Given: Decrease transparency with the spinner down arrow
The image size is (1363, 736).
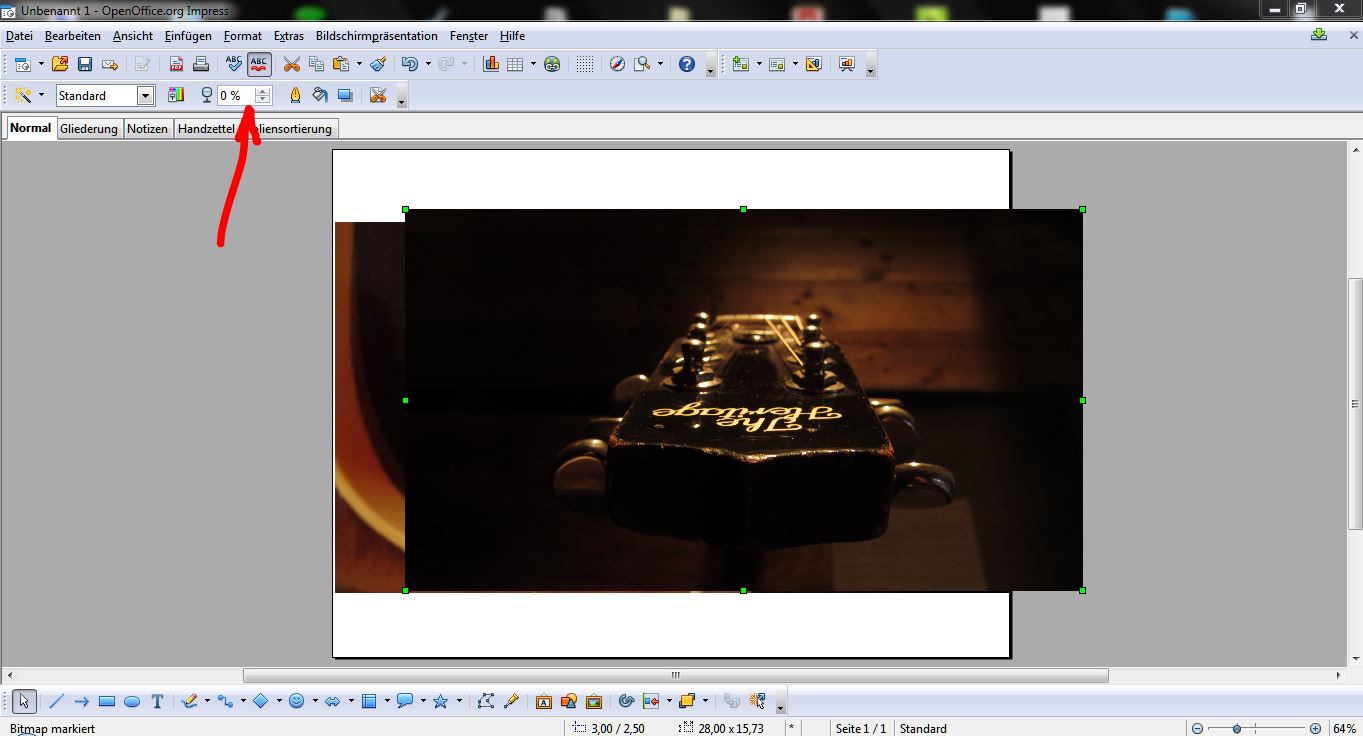Looking at the screenshot, I should point(263,100).
